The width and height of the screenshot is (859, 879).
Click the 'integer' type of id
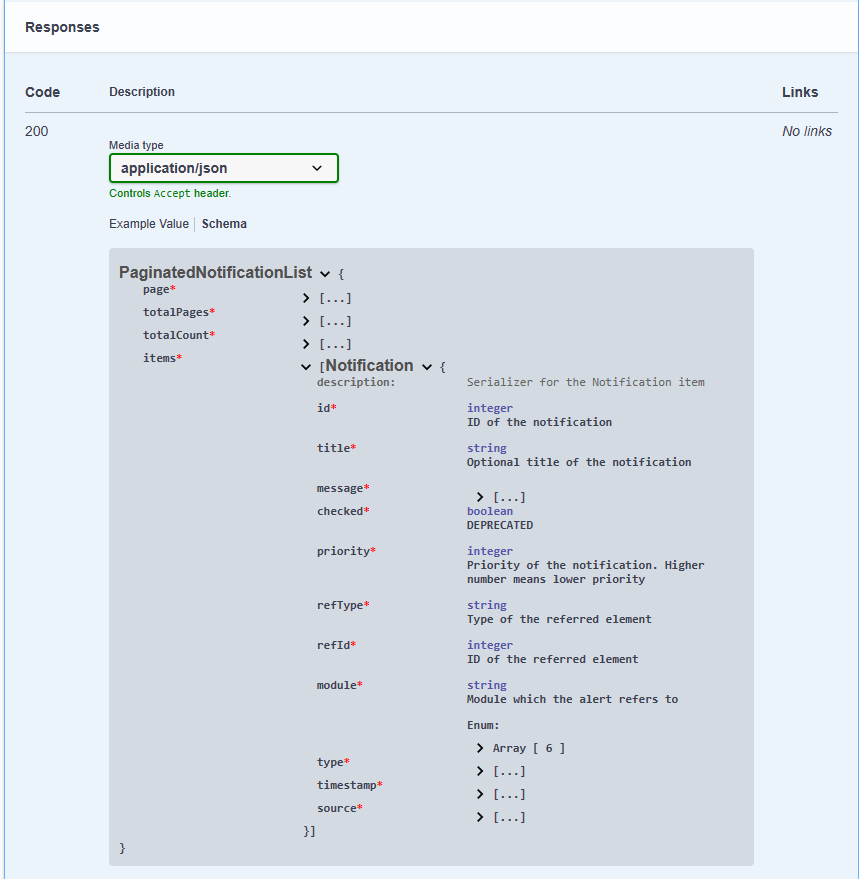490,408
